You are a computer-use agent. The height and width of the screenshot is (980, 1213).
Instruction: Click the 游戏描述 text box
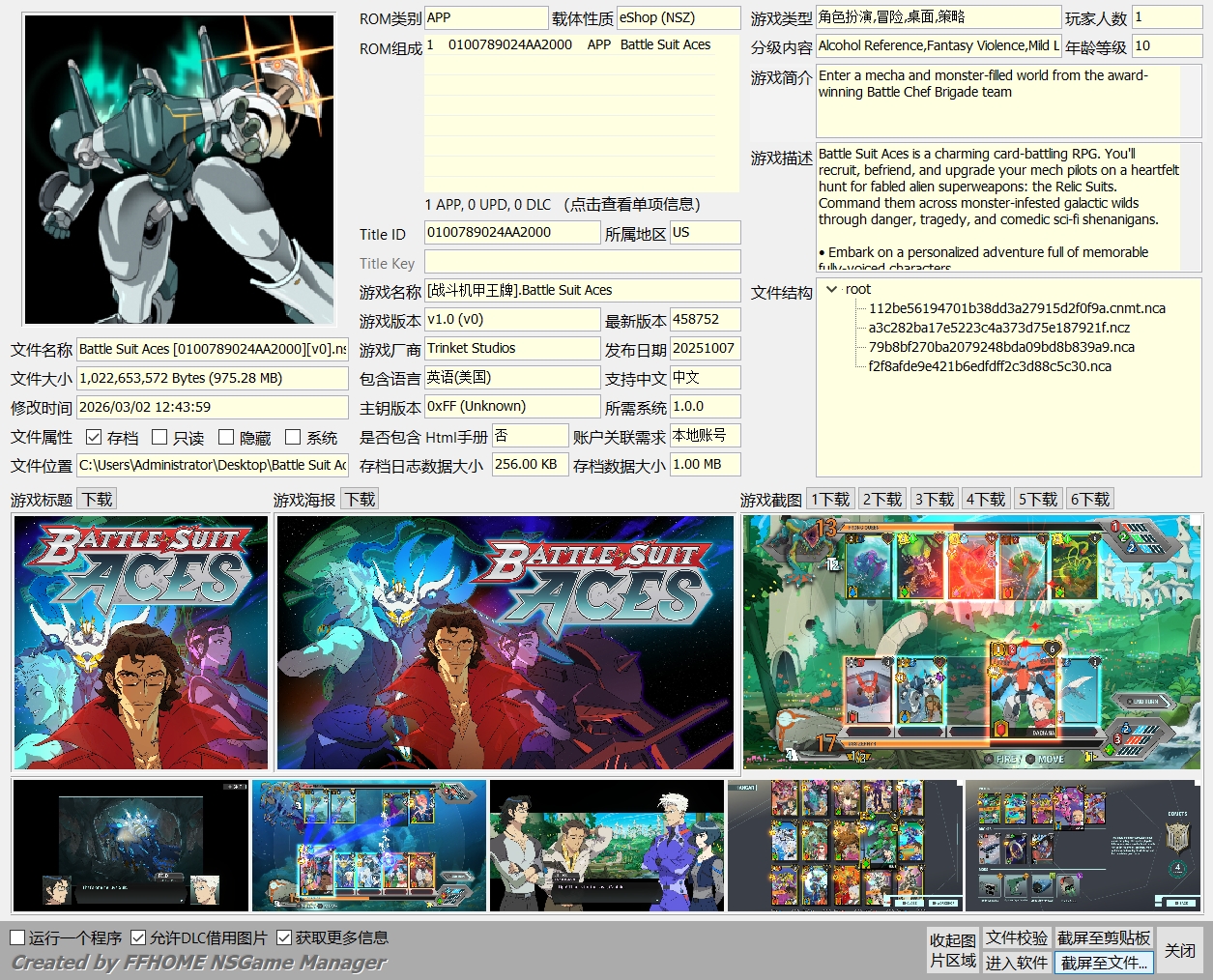coord(1008,207)
